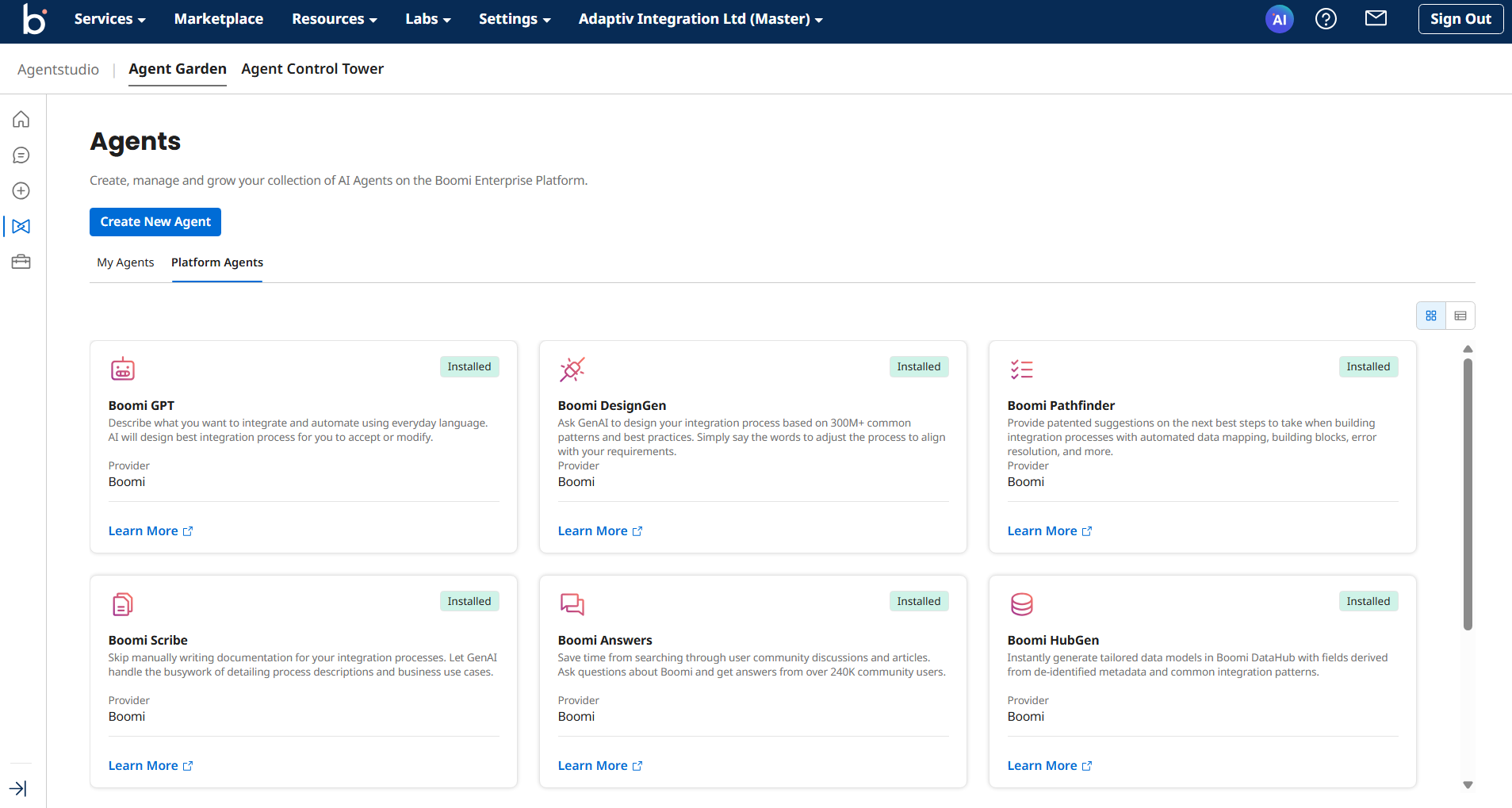The width and height of the screenshot is (1512, 808).
Task: Click the Boomi HubGen database icon
Action: (1022, 604)
